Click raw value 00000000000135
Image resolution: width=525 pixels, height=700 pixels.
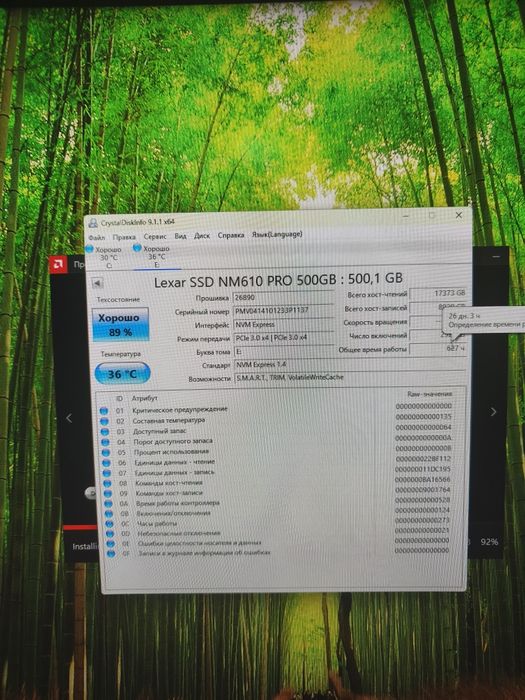(x=424, y=417)
